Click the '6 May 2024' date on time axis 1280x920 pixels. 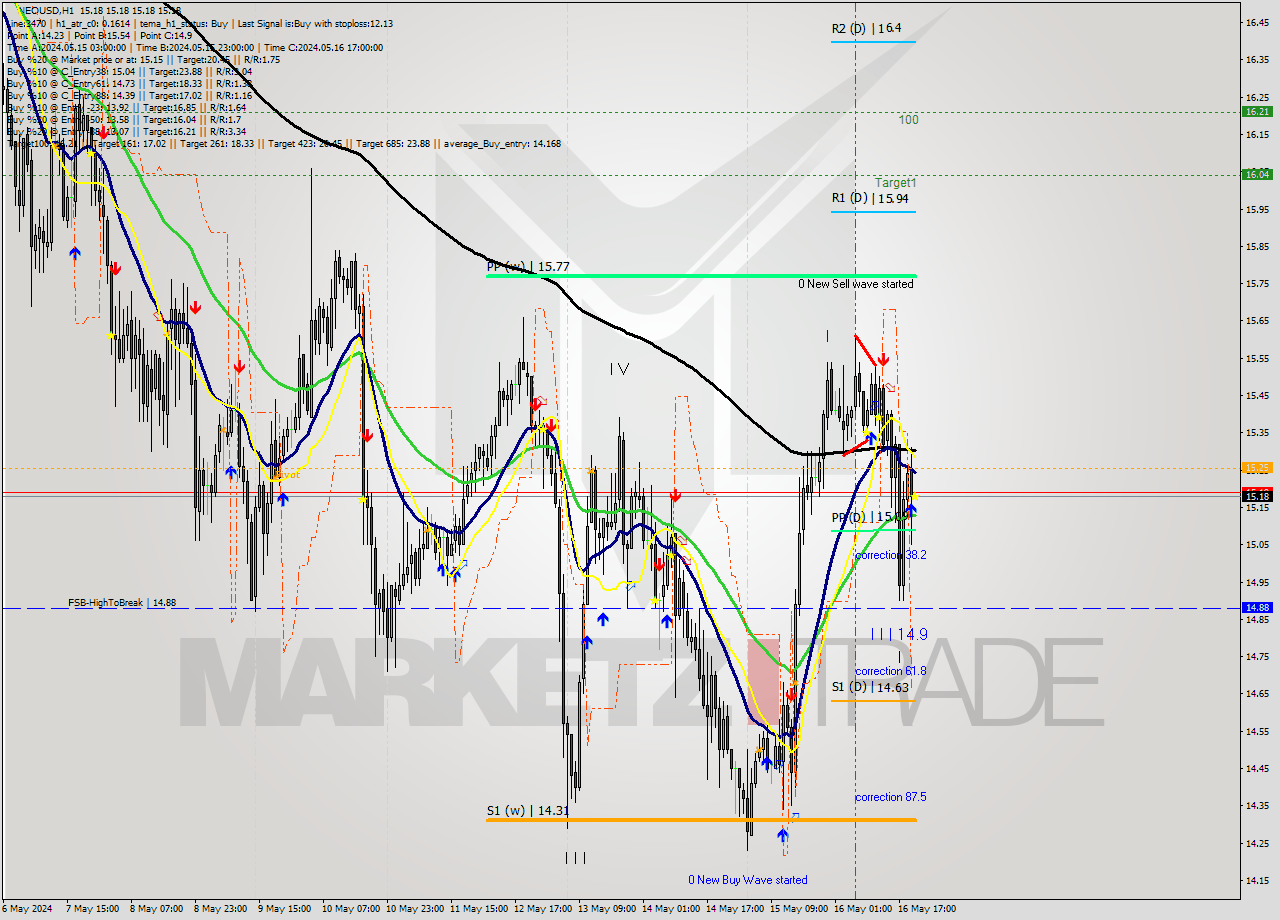(27, 909)
